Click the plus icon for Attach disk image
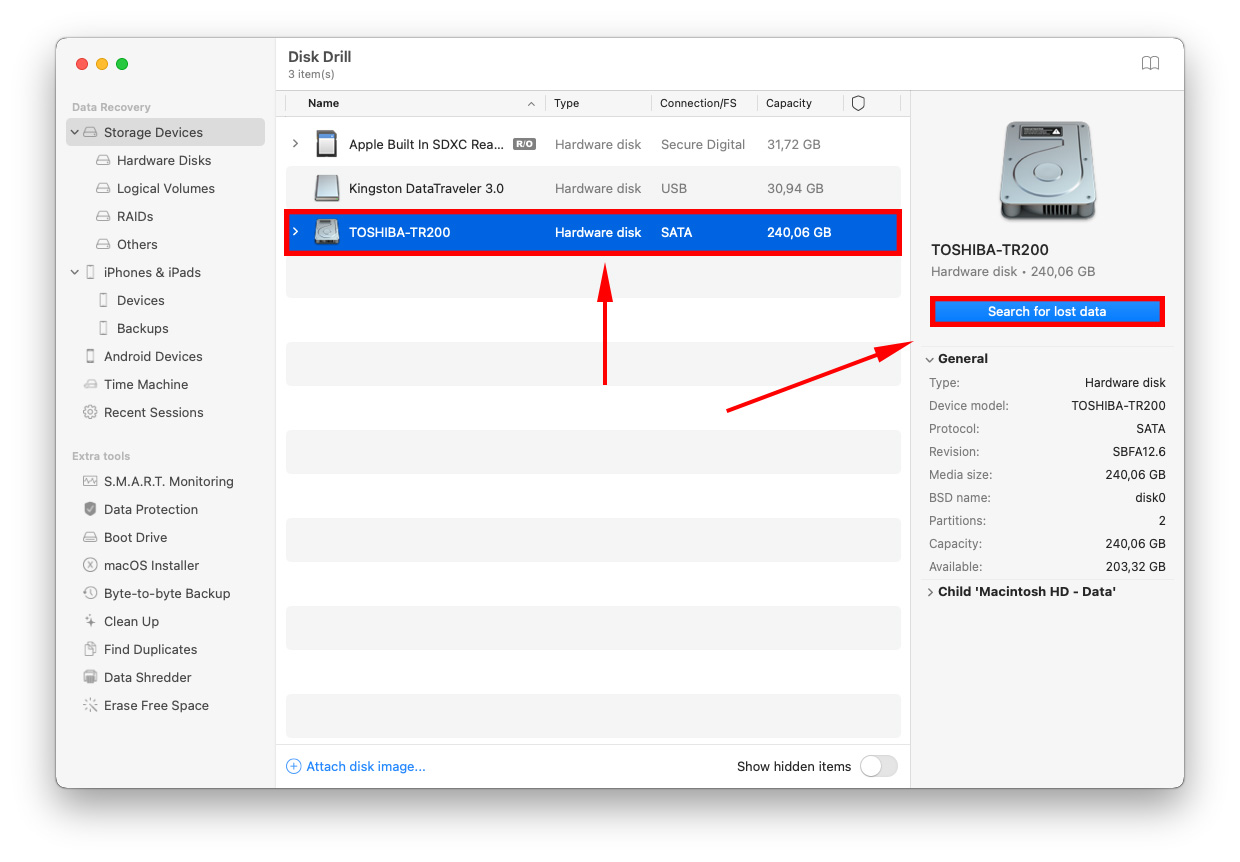 click(293, 766)
